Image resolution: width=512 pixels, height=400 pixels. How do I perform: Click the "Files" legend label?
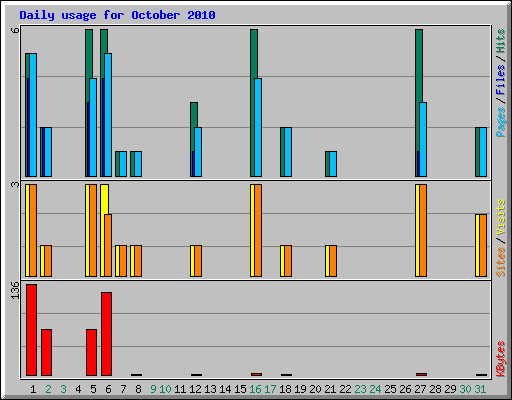coord(501,80)
